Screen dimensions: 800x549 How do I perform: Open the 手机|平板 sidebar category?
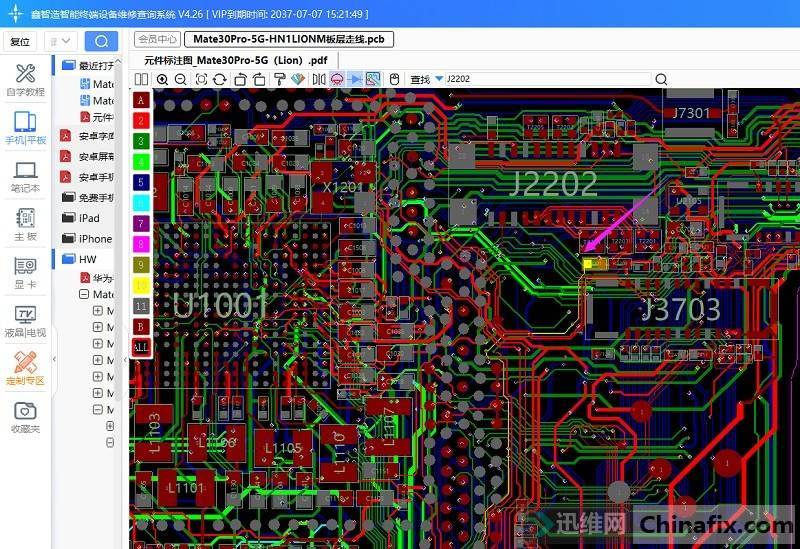point(25,128)
